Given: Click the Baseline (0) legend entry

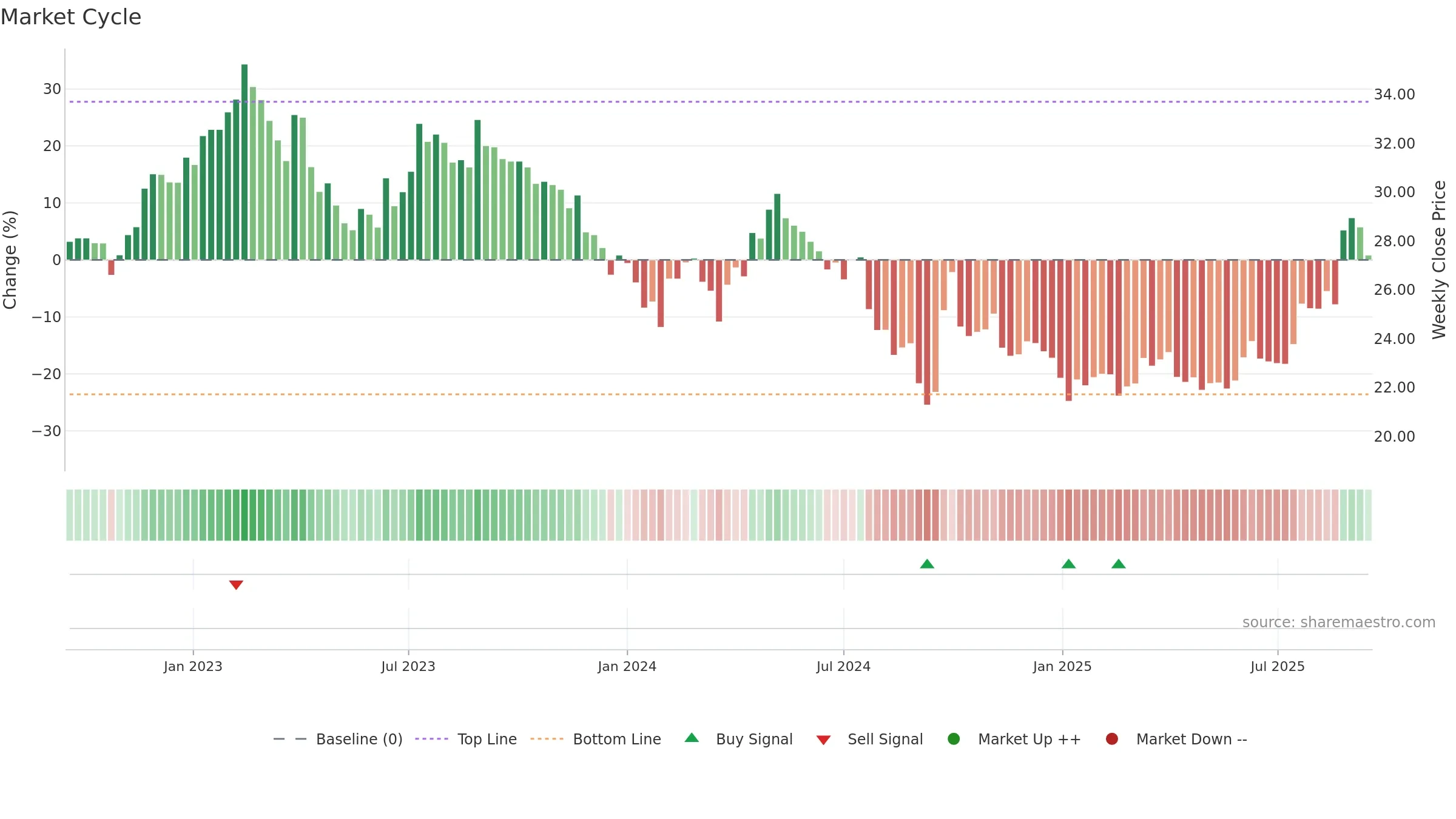Looking at the screenshot, I should [x=338, y=739].
